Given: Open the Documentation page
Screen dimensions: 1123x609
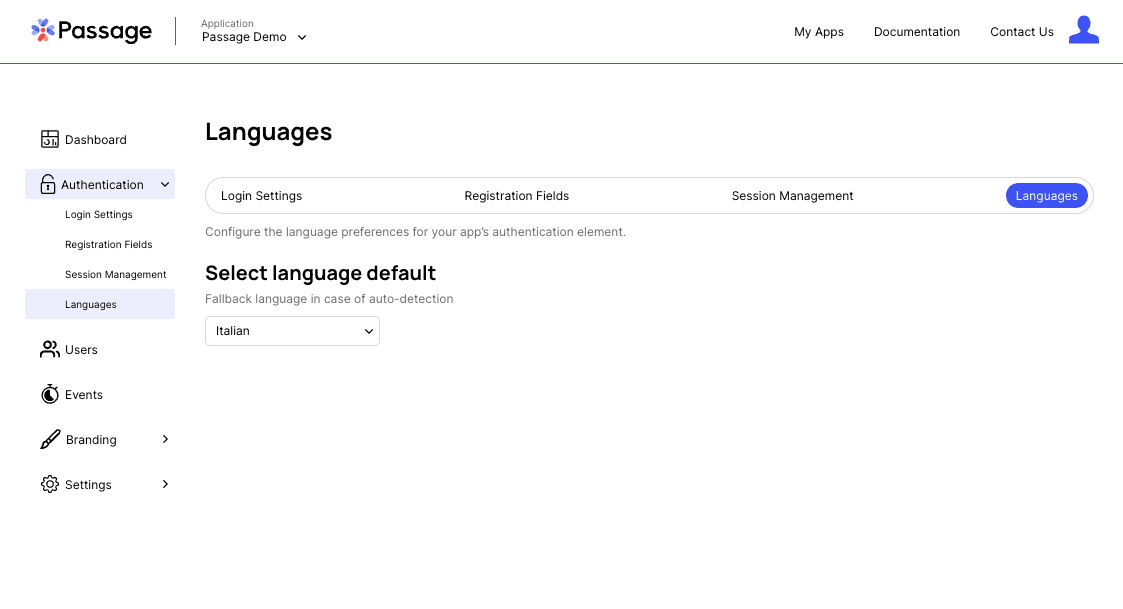Looking at the screenshot, I should 916,31.
